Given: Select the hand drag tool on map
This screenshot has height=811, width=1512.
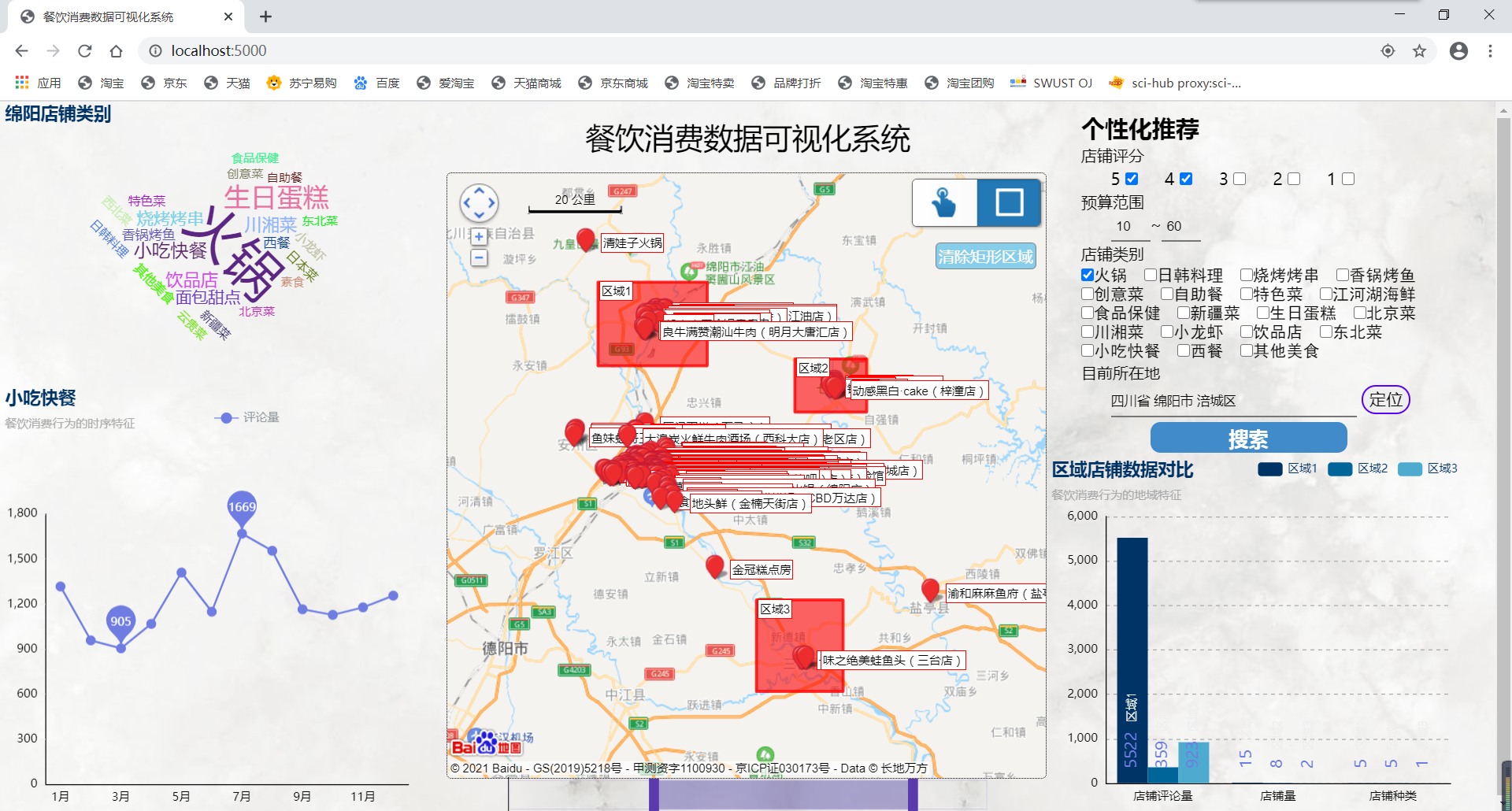Looking at the screenshot, I should [944, 202].
